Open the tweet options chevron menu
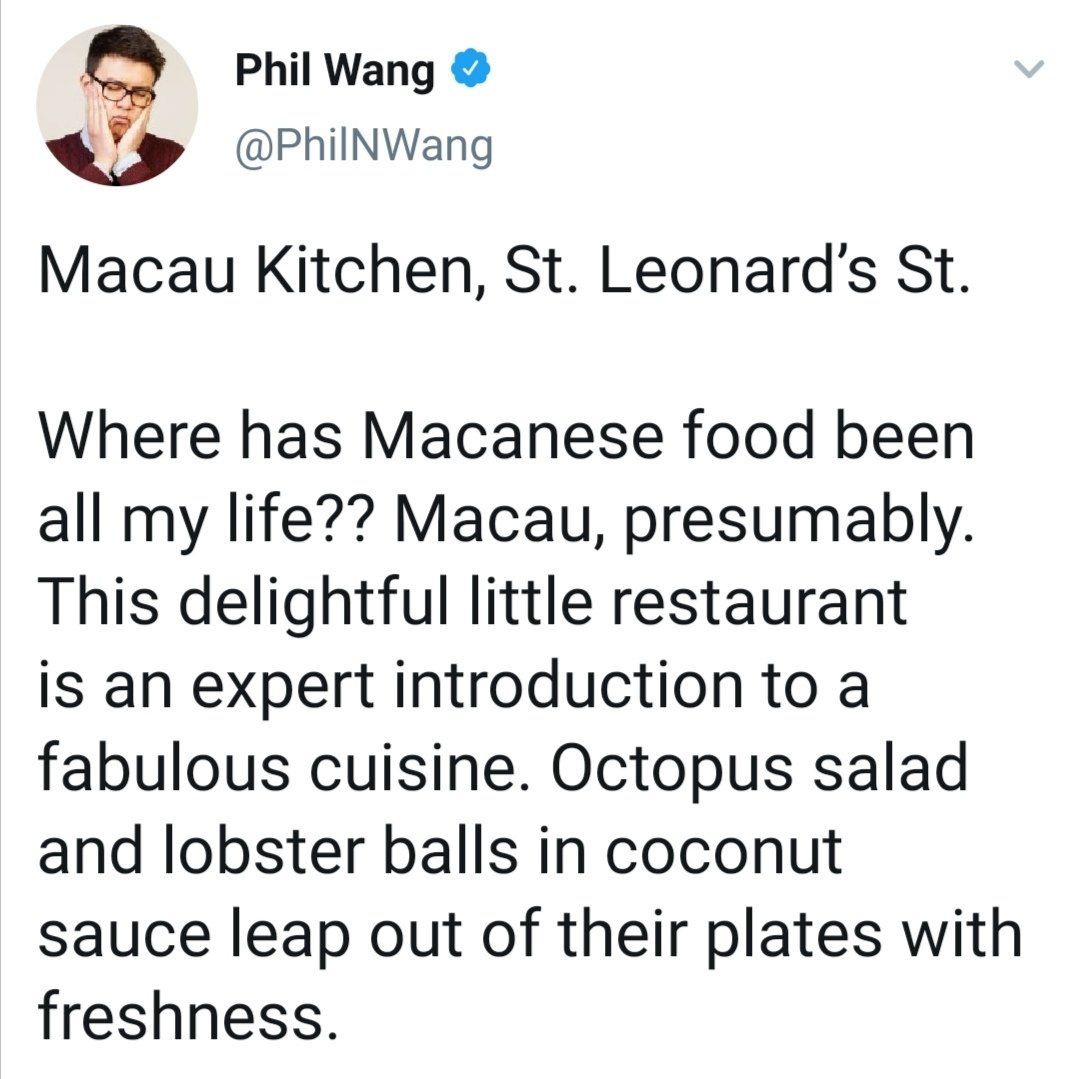The image size is (1080, 1079). tap(1028, 70)
